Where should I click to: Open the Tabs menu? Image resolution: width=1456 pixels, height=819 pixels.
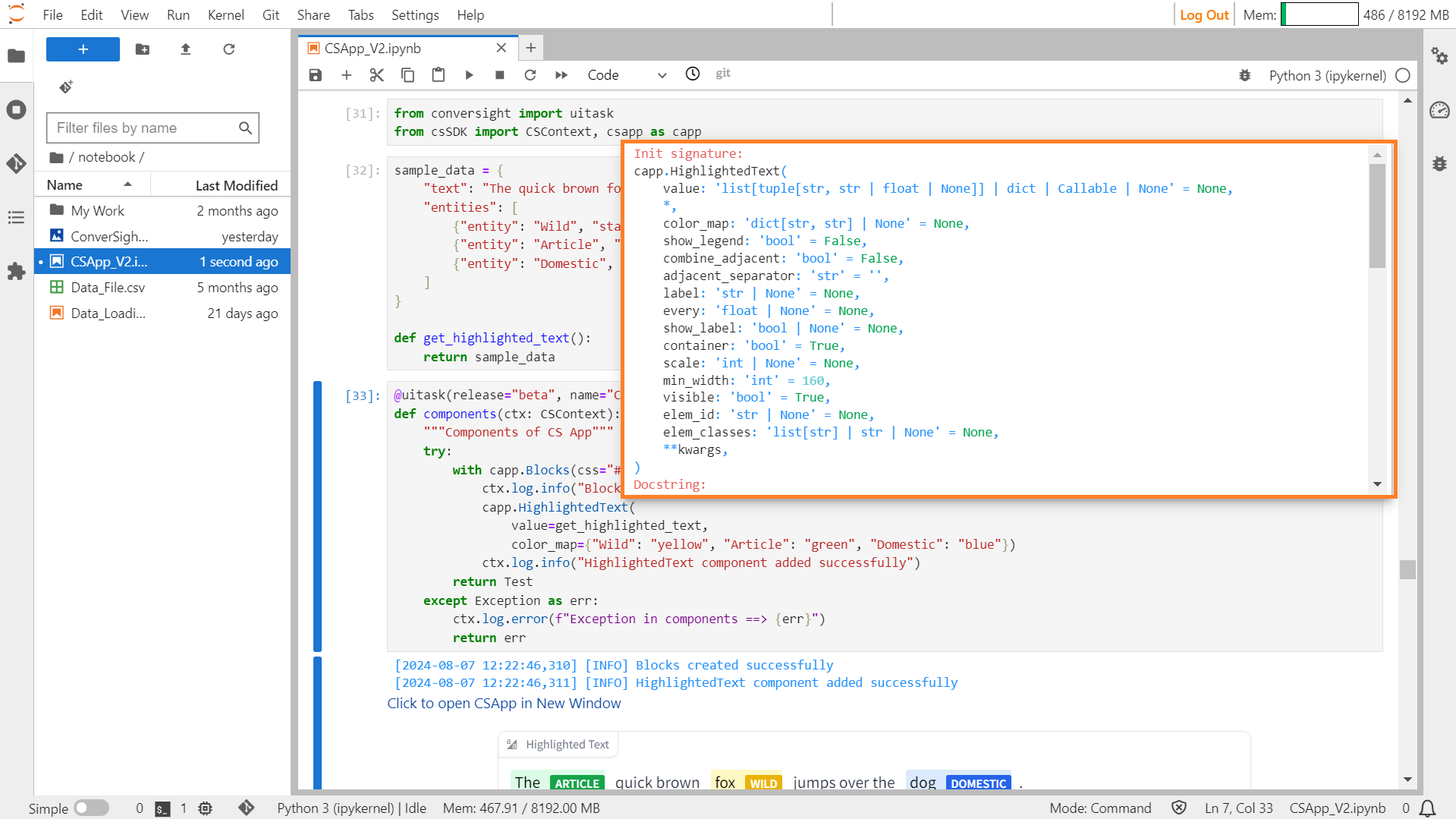(x=360, y=14)
